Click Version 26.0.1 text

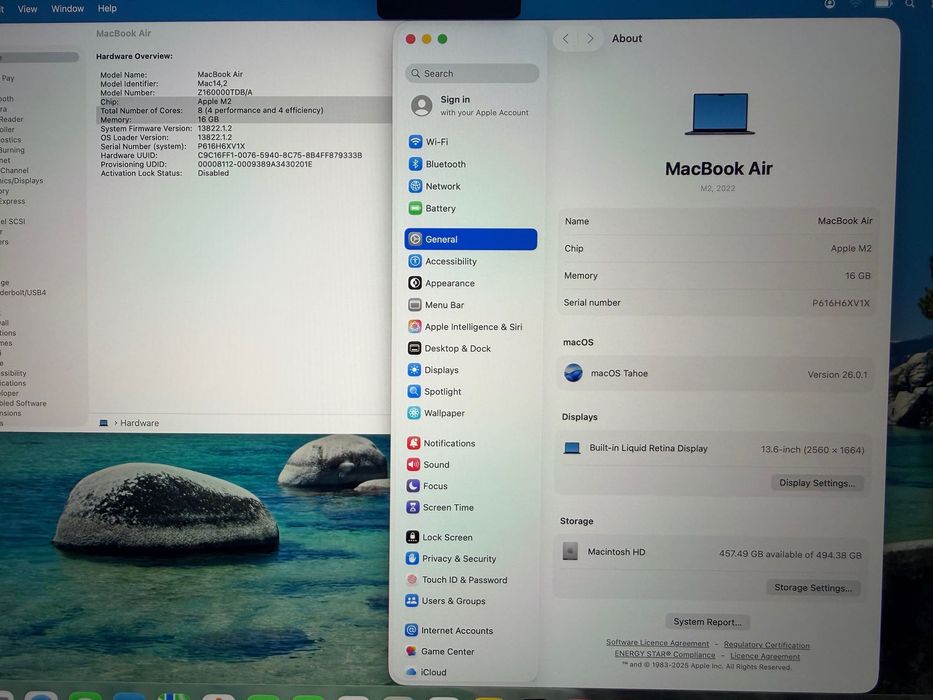(x=837, y=374)
